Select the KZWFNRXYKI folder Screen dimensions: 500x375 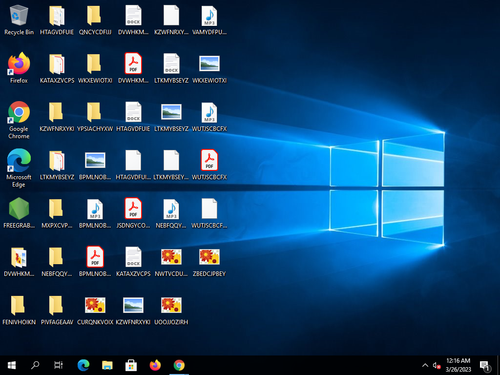click(57, 116)
